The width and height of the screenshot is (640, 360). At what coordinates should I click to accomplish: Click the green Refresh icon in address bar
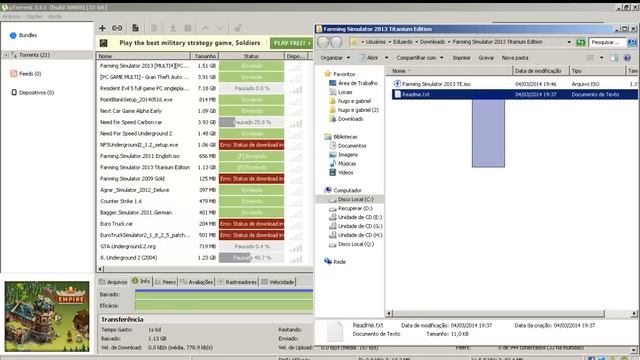(x=580, y=42)
